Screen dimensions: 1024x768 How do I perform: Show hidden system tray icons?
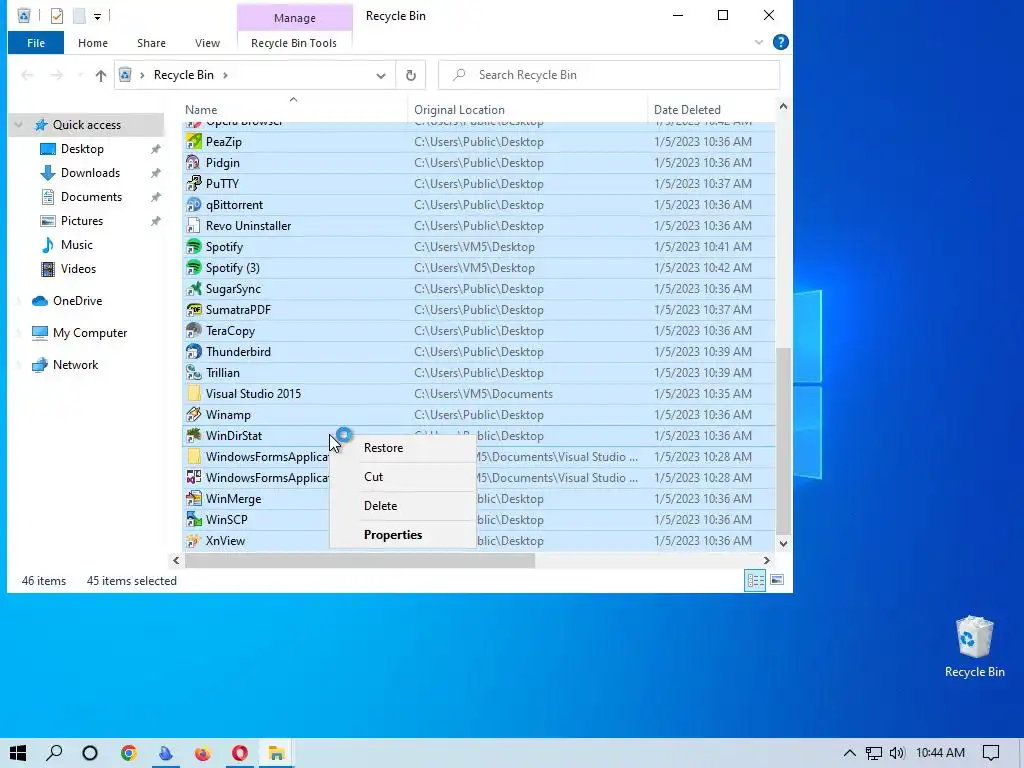click(x=850, y=753)
